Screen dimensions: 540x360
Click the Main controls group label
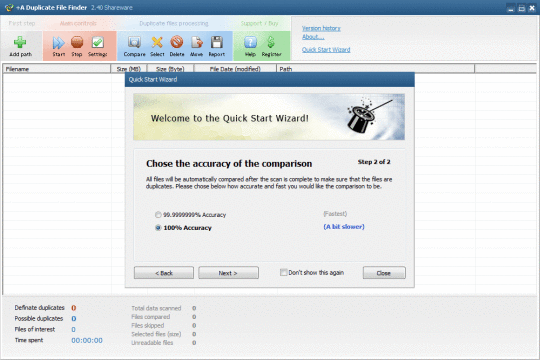coord(78,23)
